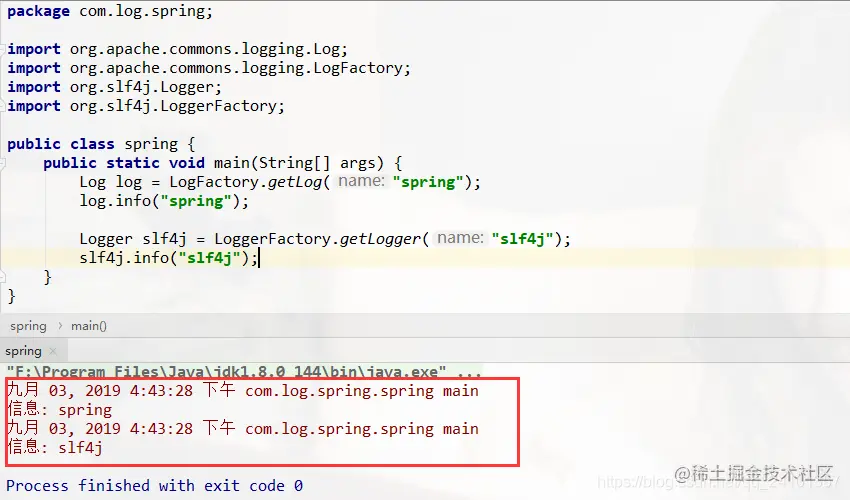Image resolution: width=850 pixels, height=500 pixels.
Task: Click the import org.apache.commons.logging.Log line
Action: pyautogui.click(x=177, y=49)
